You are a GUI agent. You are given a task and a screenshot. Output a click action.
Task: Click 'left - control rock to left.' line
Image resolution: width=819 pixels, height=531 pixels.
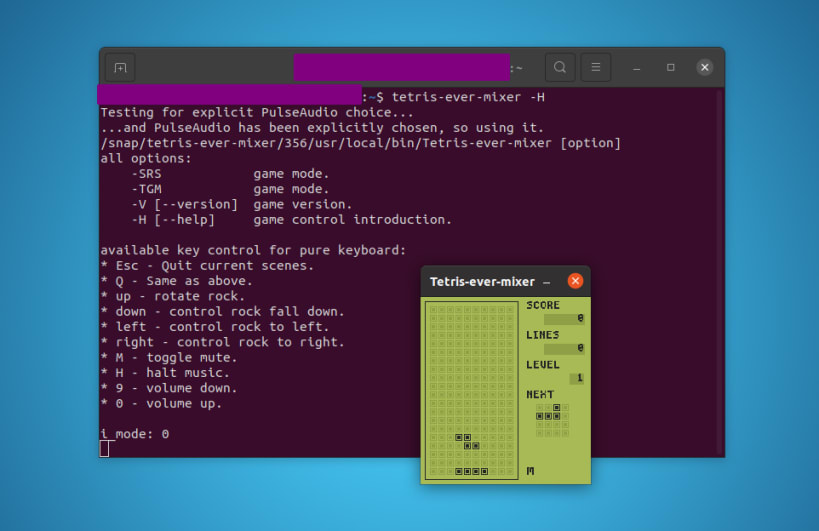(215, 327)
